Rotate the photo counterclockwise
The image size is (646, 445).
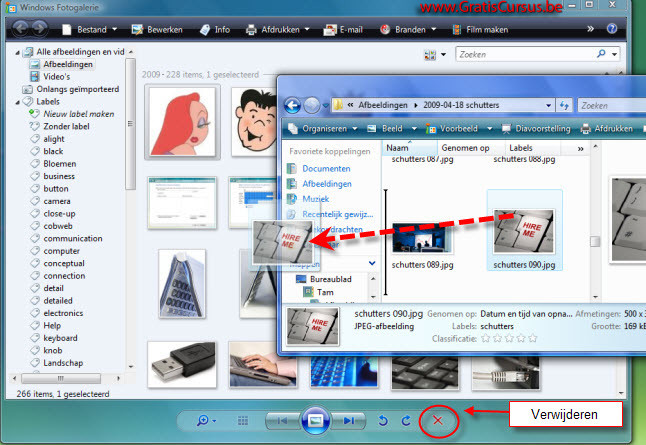383,421
